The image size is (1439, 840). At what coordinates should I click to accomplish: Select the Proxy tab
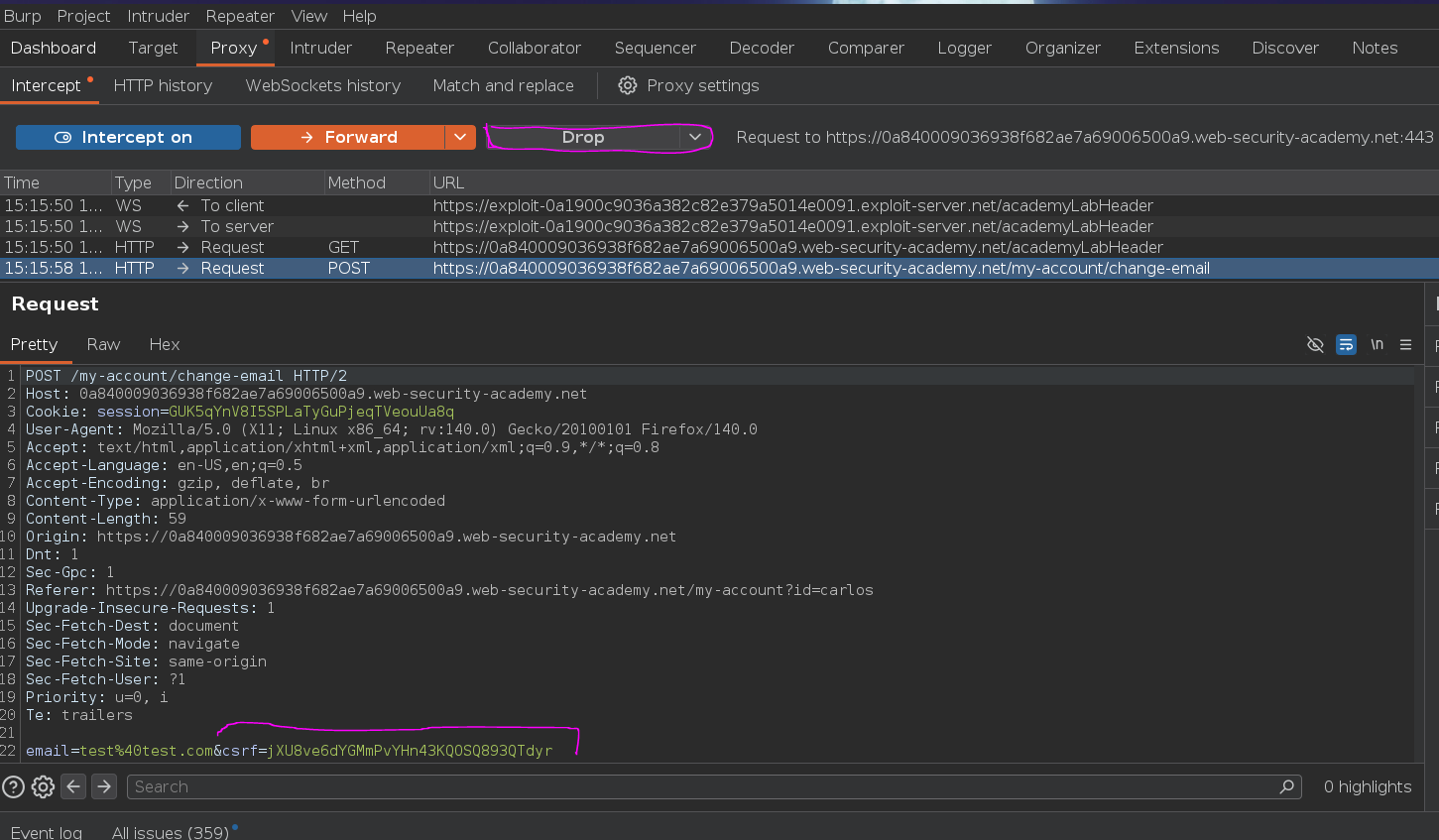point(234,48)
